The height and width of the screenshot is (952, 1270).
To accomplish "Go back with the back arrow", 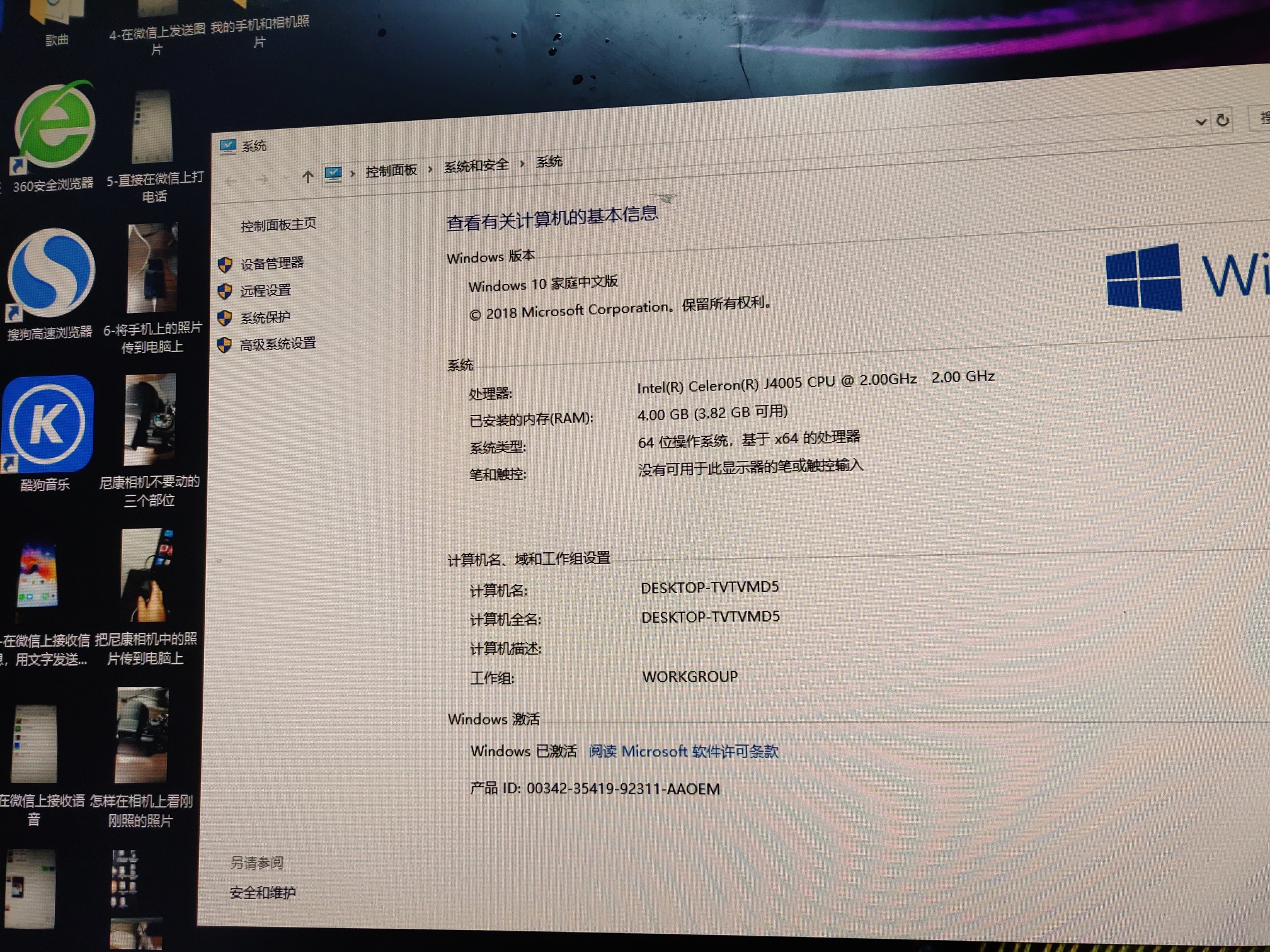I will (x=231, y=181).
